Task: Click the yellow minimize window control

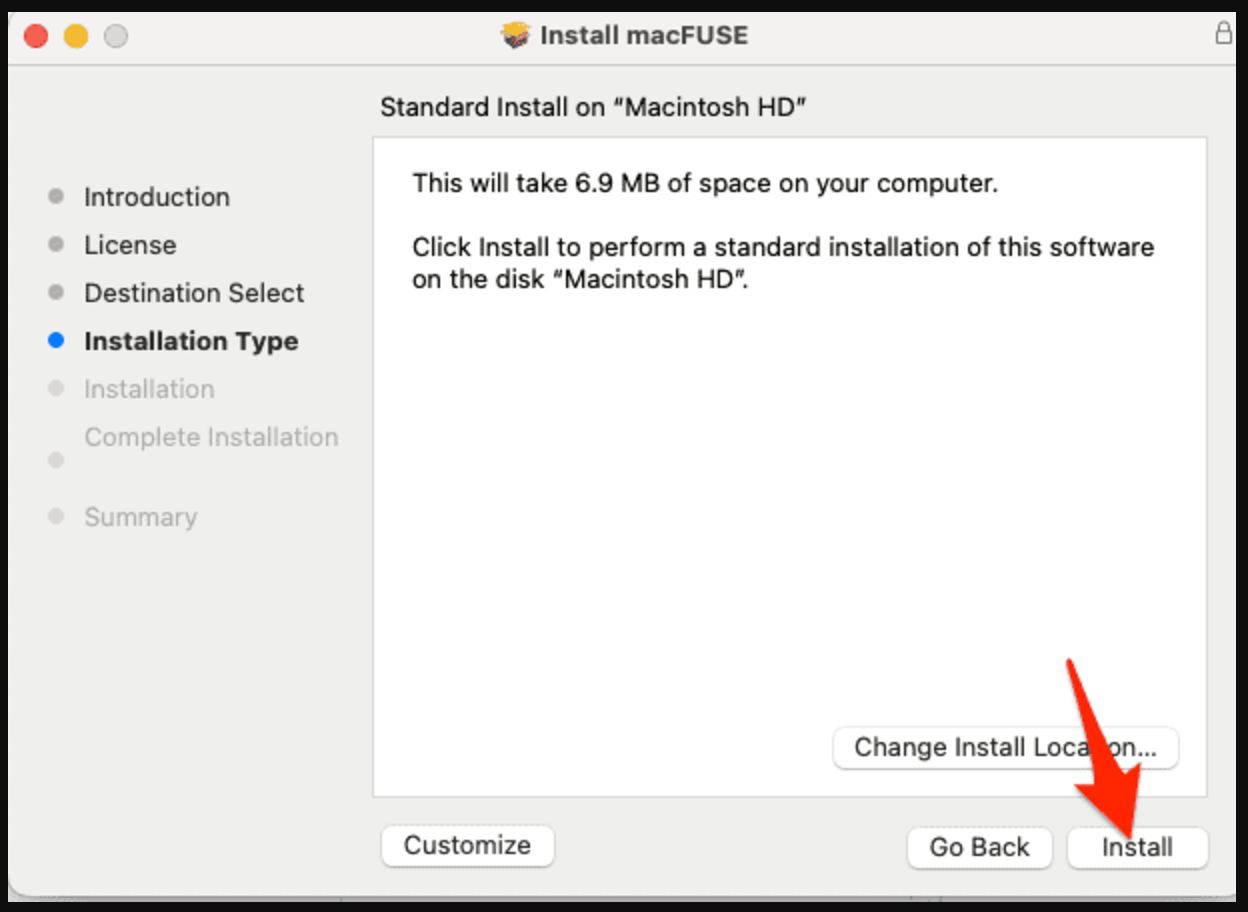Action: (73, 34)
